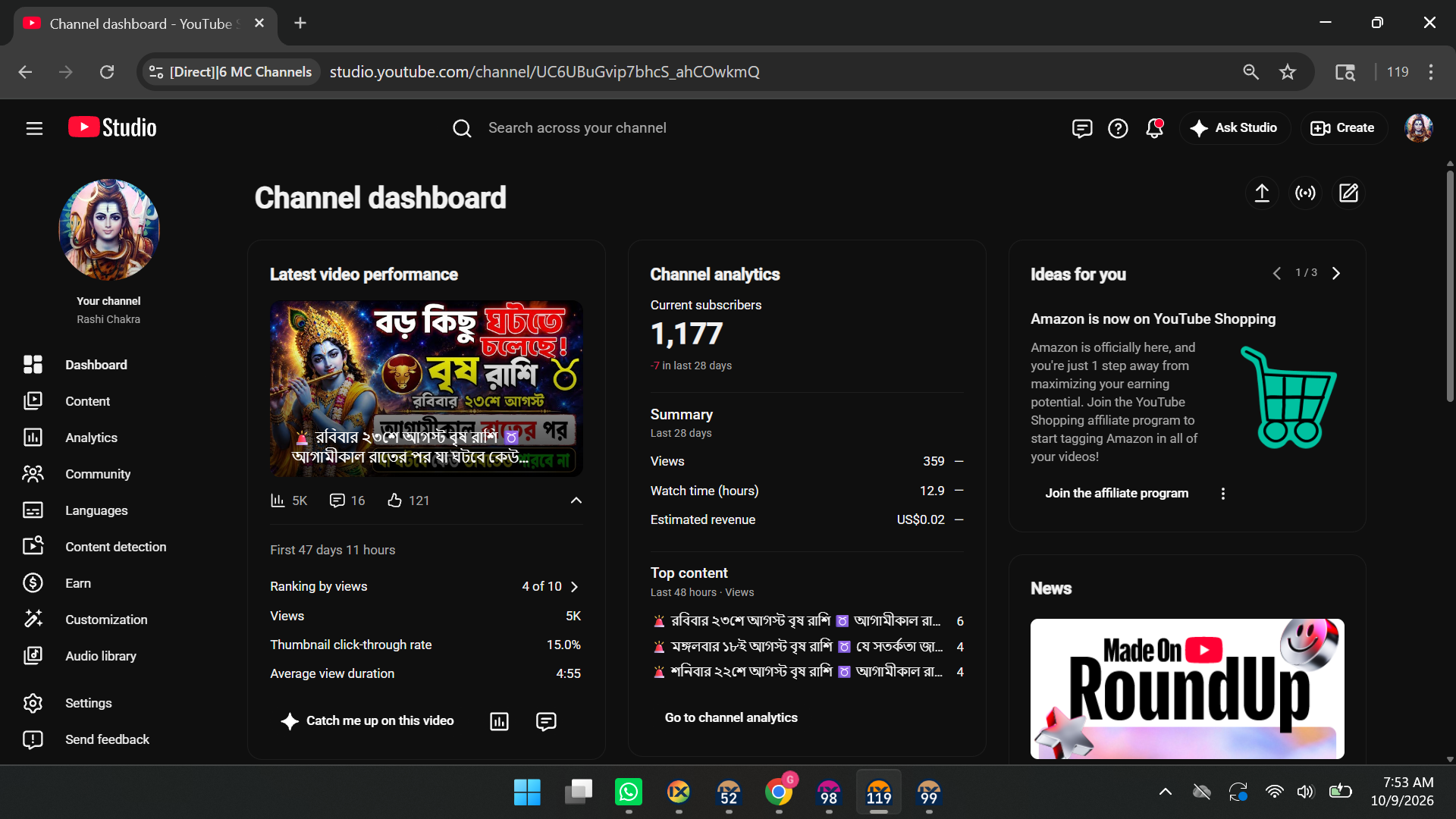Open the Help question mark icon
The width and height of the screenshot is (1456, 819).
tap(1118, 128)
